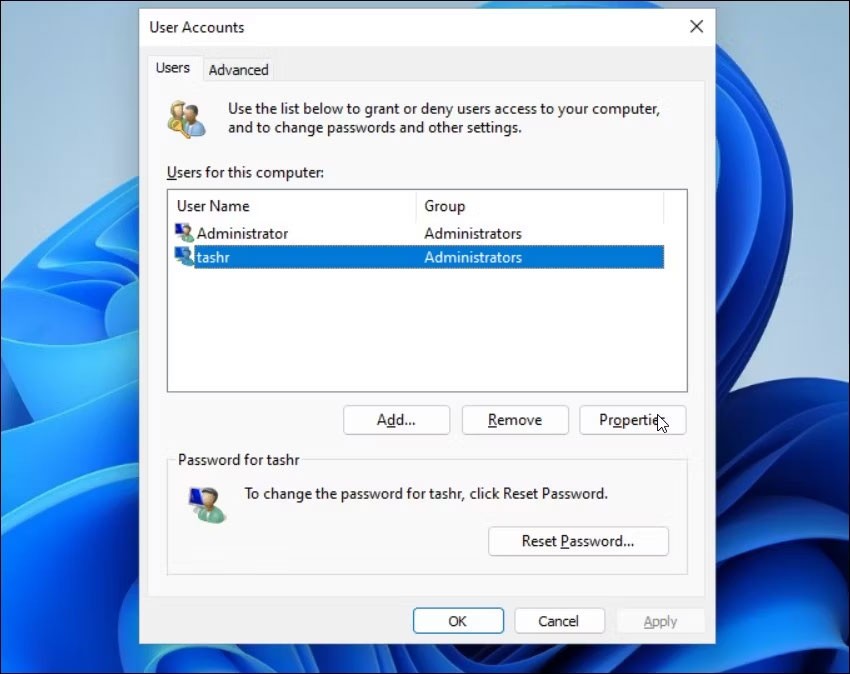Remove the selected user account
This screenshot has height=674, width=850.
[514, 420]
